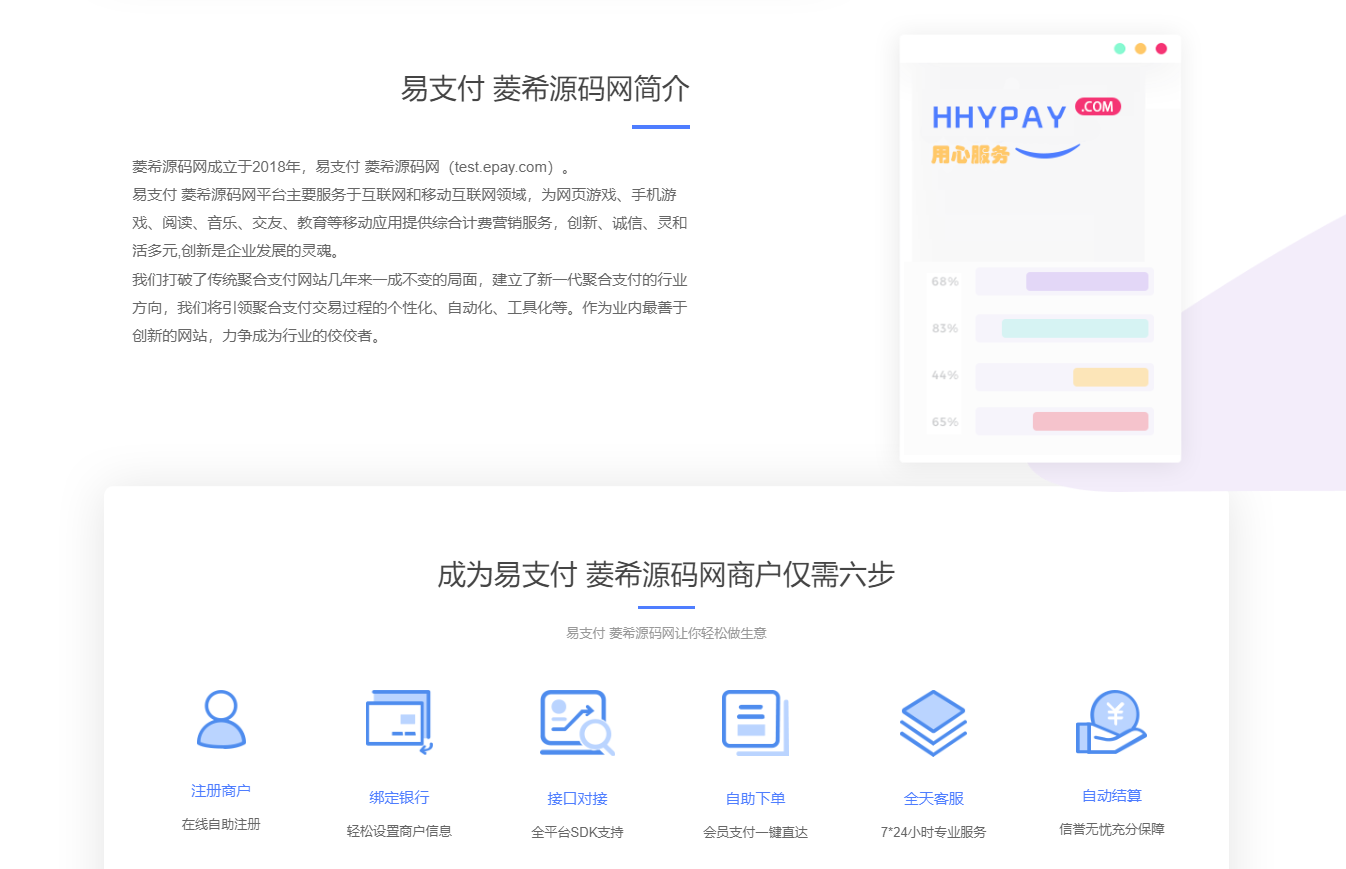Click the 成为易支付 菱希源码网商户仅需六步 heading

click(x=666, y=574)
